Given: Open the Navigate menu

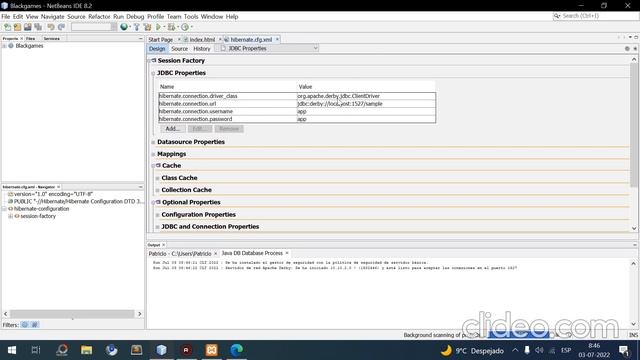Looking at the screenshot, I should [53, 16].
